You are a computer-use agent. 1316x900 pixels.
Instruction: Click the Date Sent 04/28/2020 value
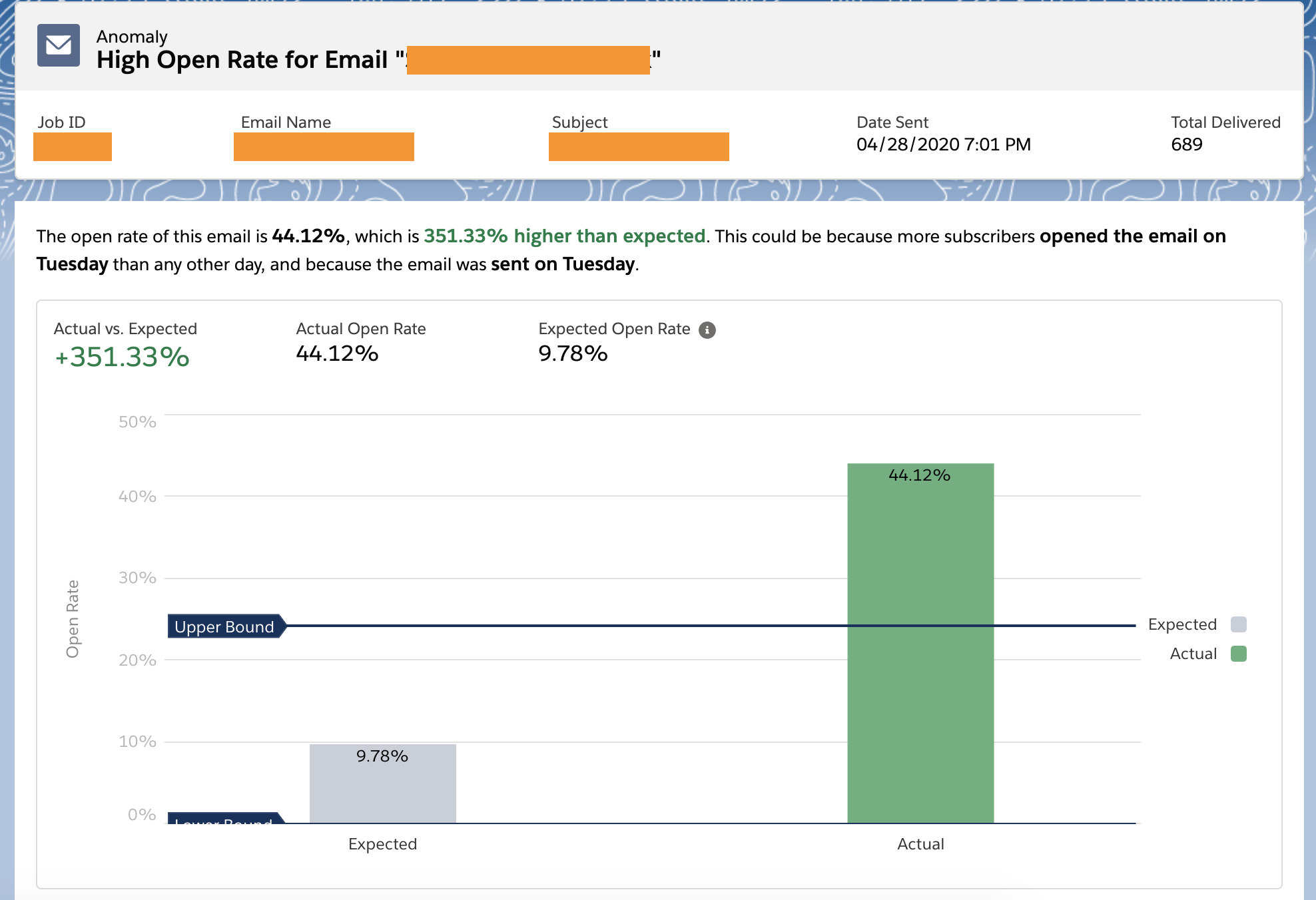[943, 144]
